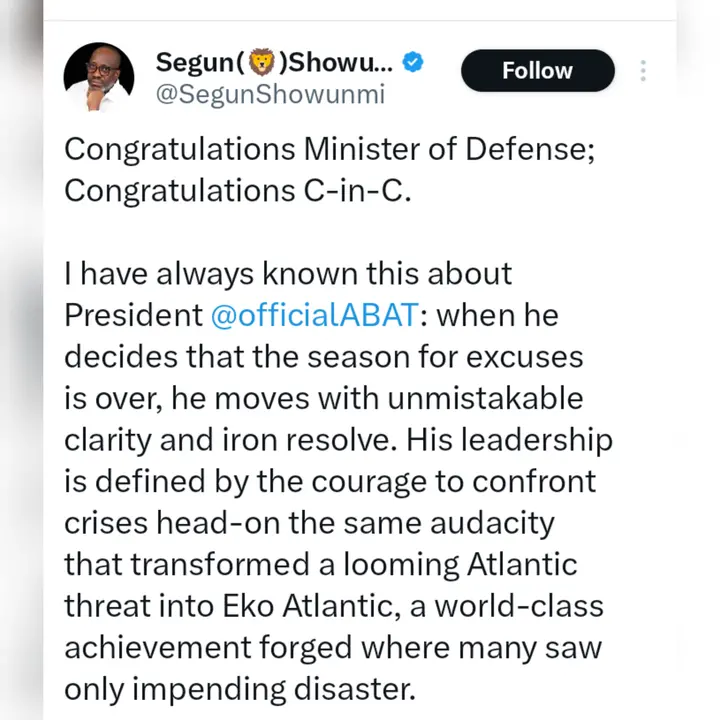
Task: Click the display name starting with Segun
Action: click(275, 62)
